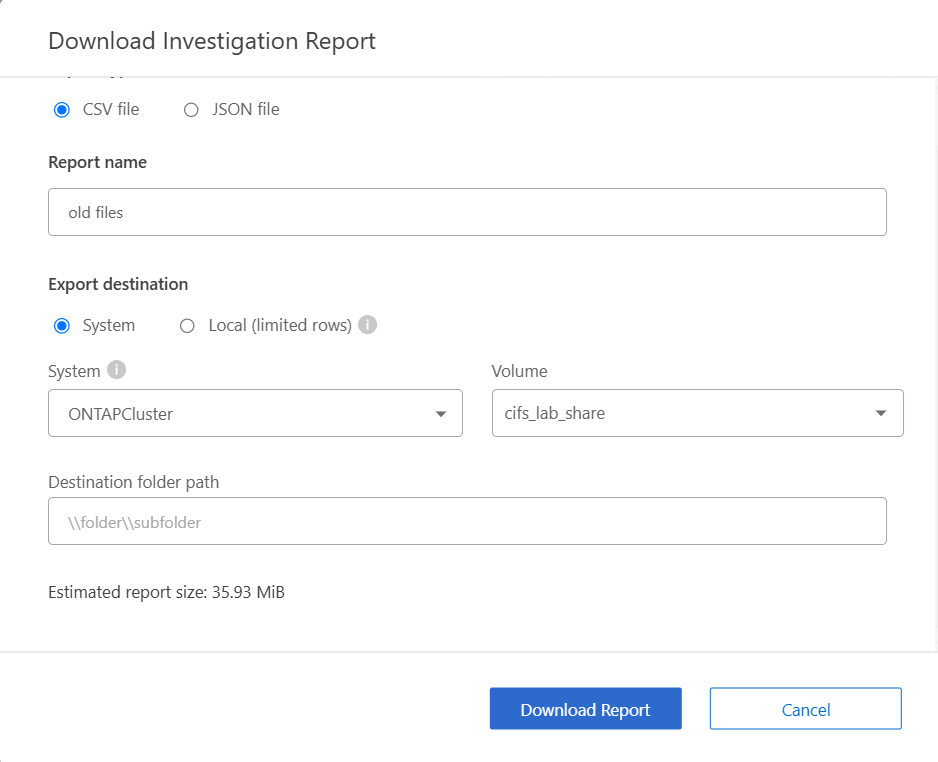Expand the ONTAPCluster system selector arrow
The width and height of the screenshot is (938, 762).
pyautogui.click(x=441, y=412)
